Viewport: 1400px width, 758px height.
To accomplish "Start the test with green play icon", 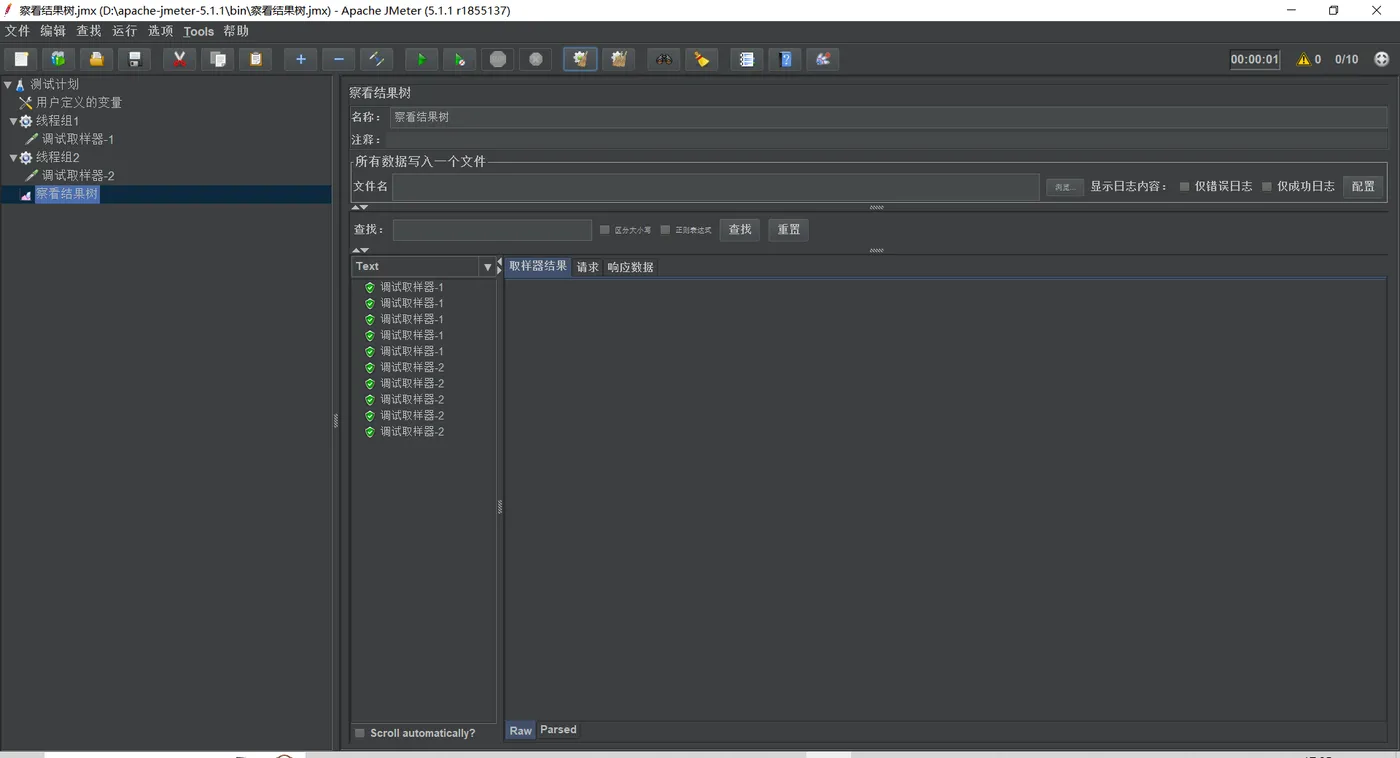I will click(422, 59).
